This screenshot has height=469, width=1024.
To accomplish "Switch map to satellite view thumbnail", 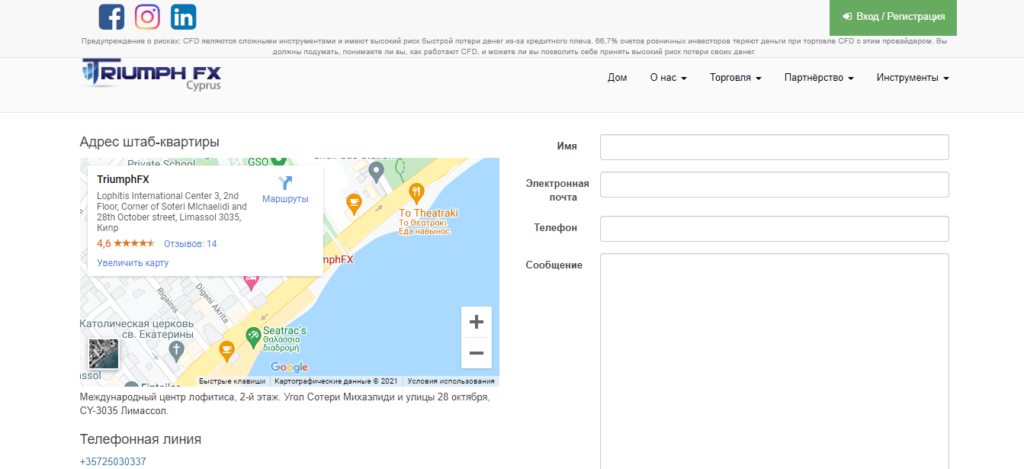I will [104, 353].
